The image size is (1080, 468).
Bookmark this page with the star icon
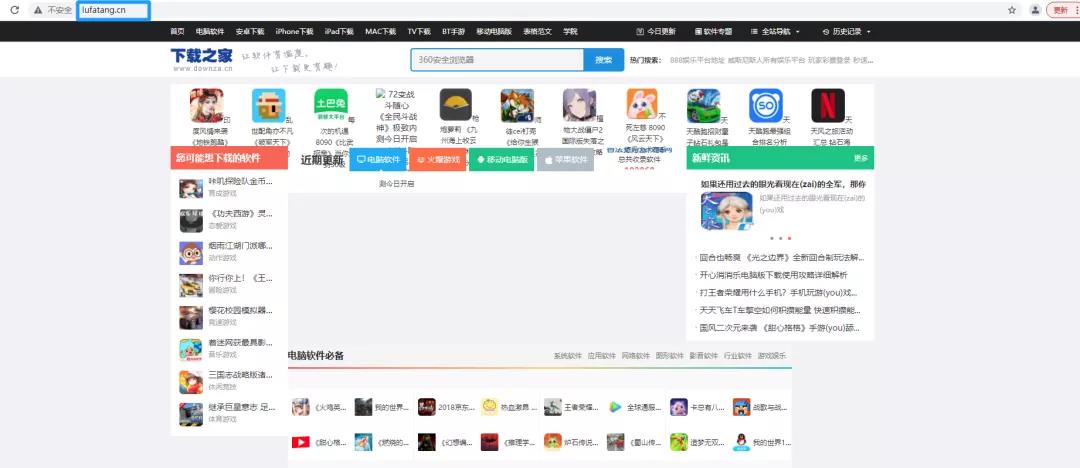coord(1012,10)
